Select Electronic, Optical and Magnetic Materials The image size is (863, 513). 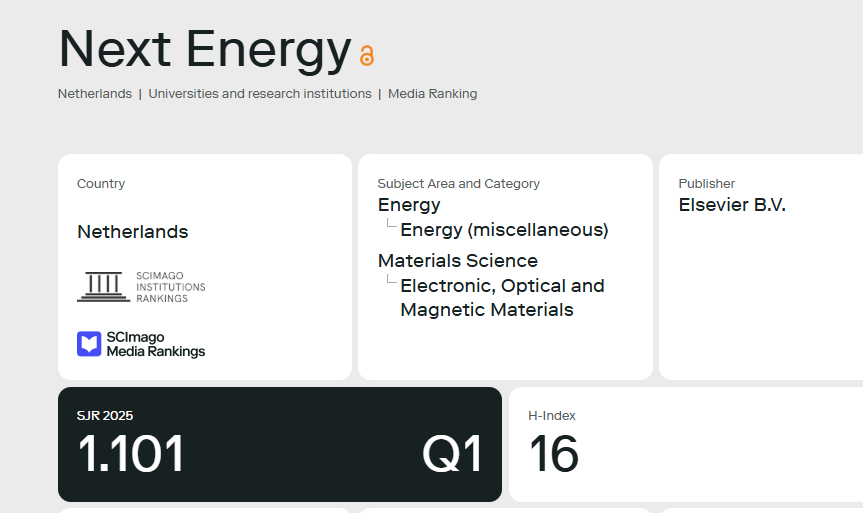tap(502, 298)
